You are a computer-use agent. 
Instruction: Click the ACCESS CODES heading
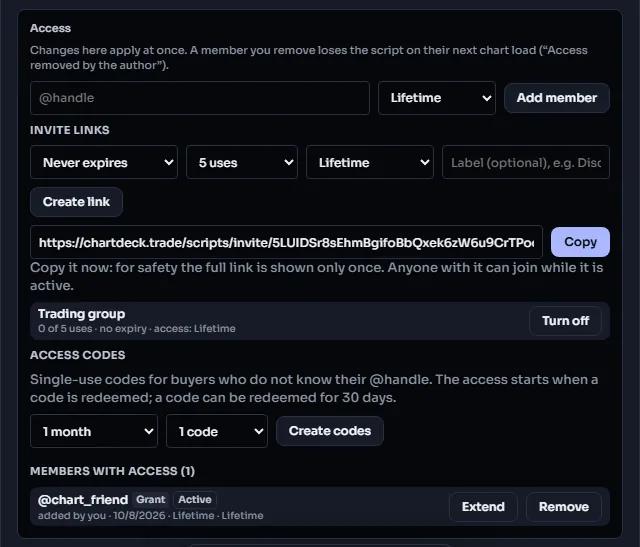[x=78, y=355]
